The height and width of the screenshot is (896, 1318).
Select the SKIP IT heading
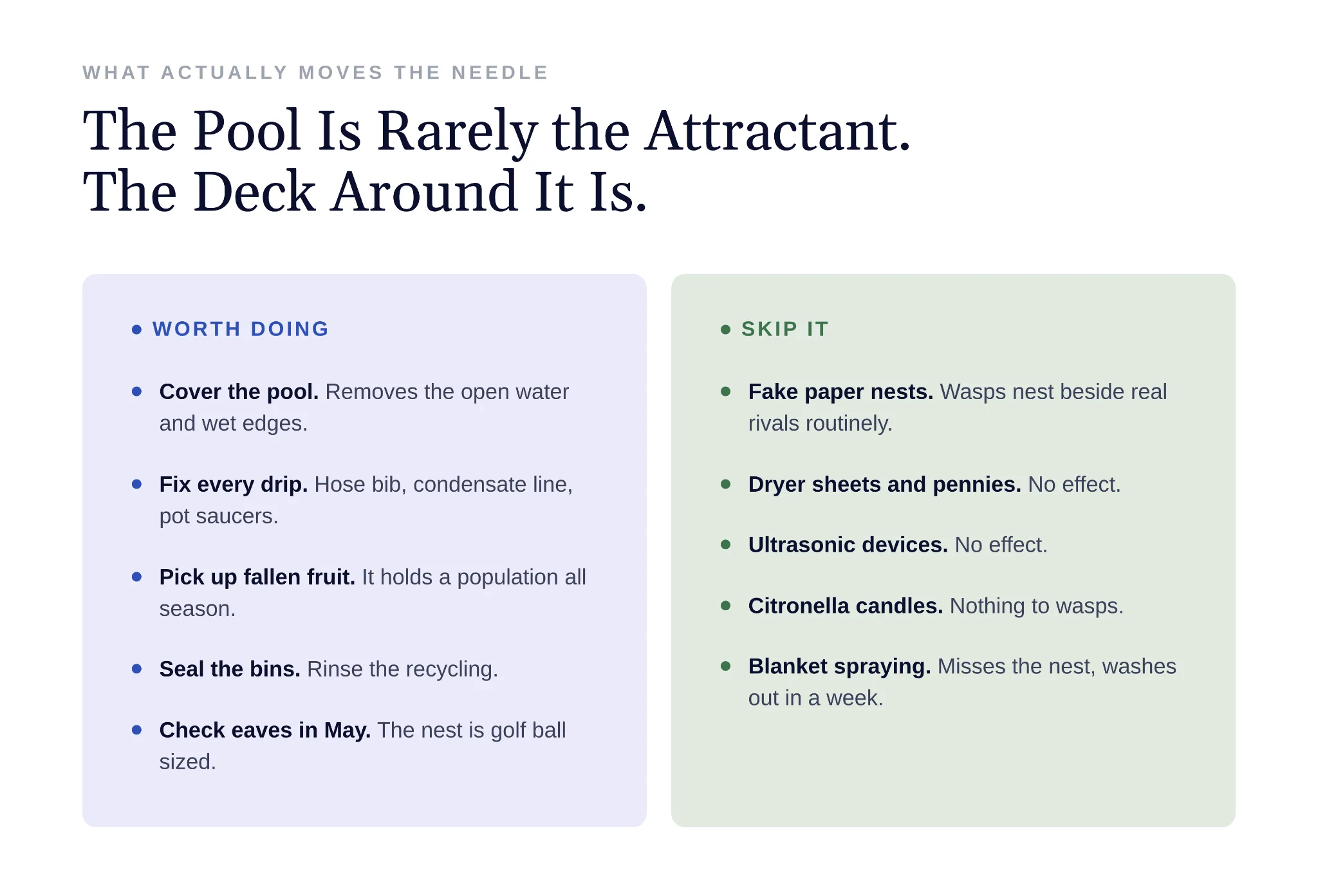coord(785,329)
